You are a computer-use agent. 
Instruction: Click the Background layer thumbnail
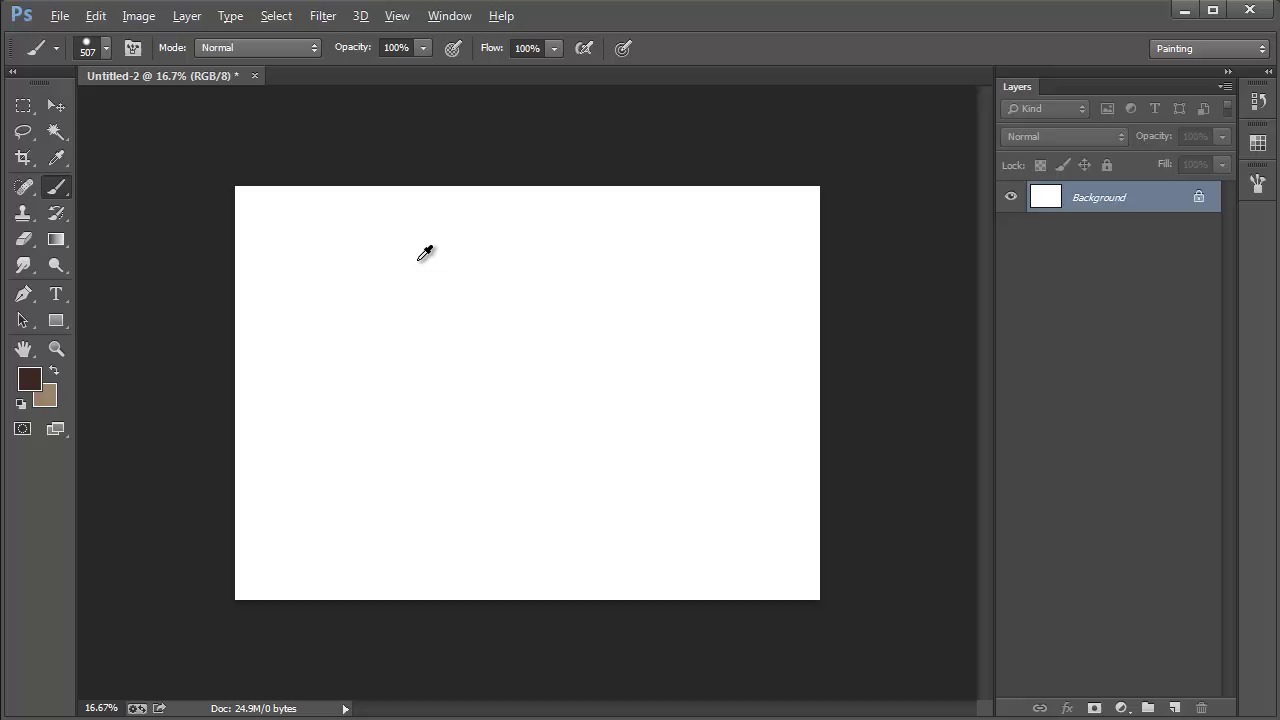click(1046, 197)
